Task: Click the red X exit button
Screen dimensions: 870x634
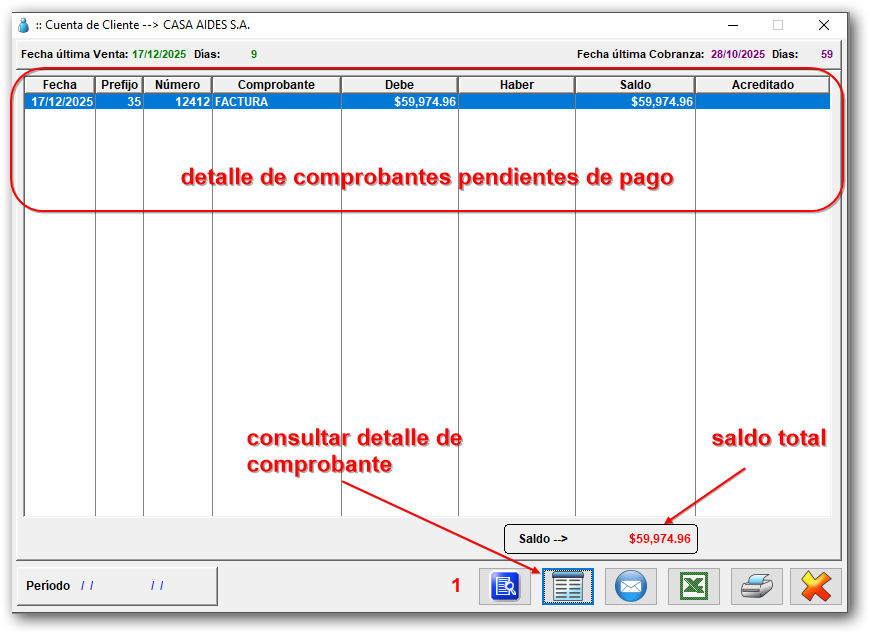Action: pos(816,587)
